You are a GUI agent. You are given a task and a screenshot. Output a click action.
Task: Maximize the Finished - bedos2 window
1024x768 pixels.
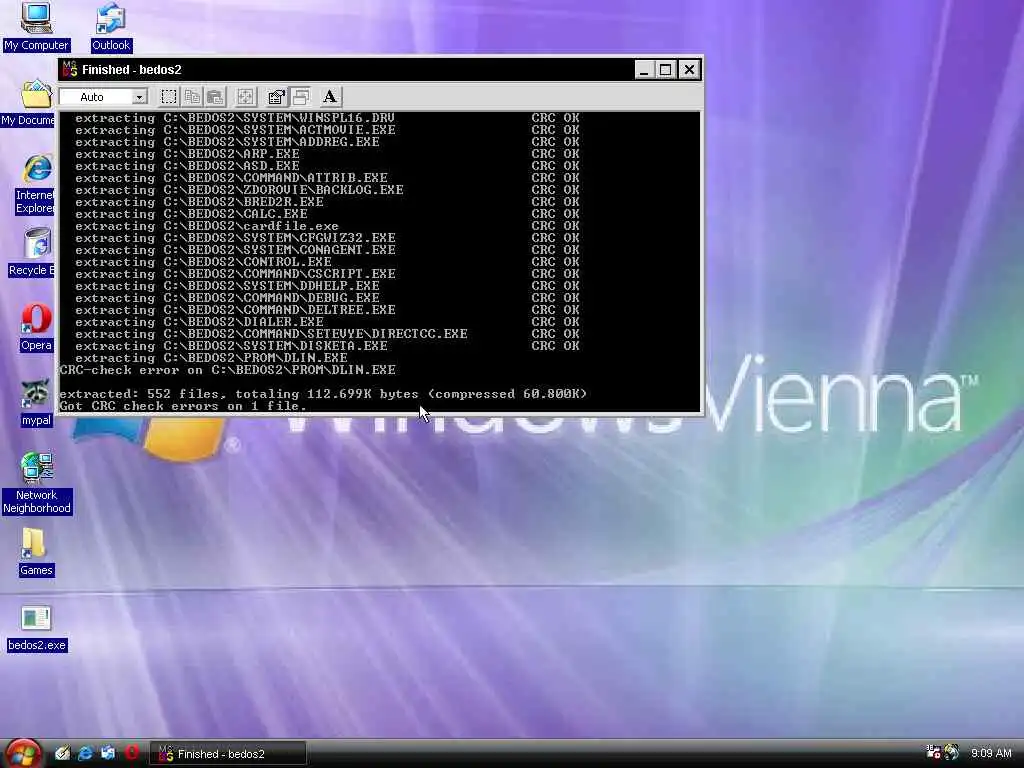(665, 69)
